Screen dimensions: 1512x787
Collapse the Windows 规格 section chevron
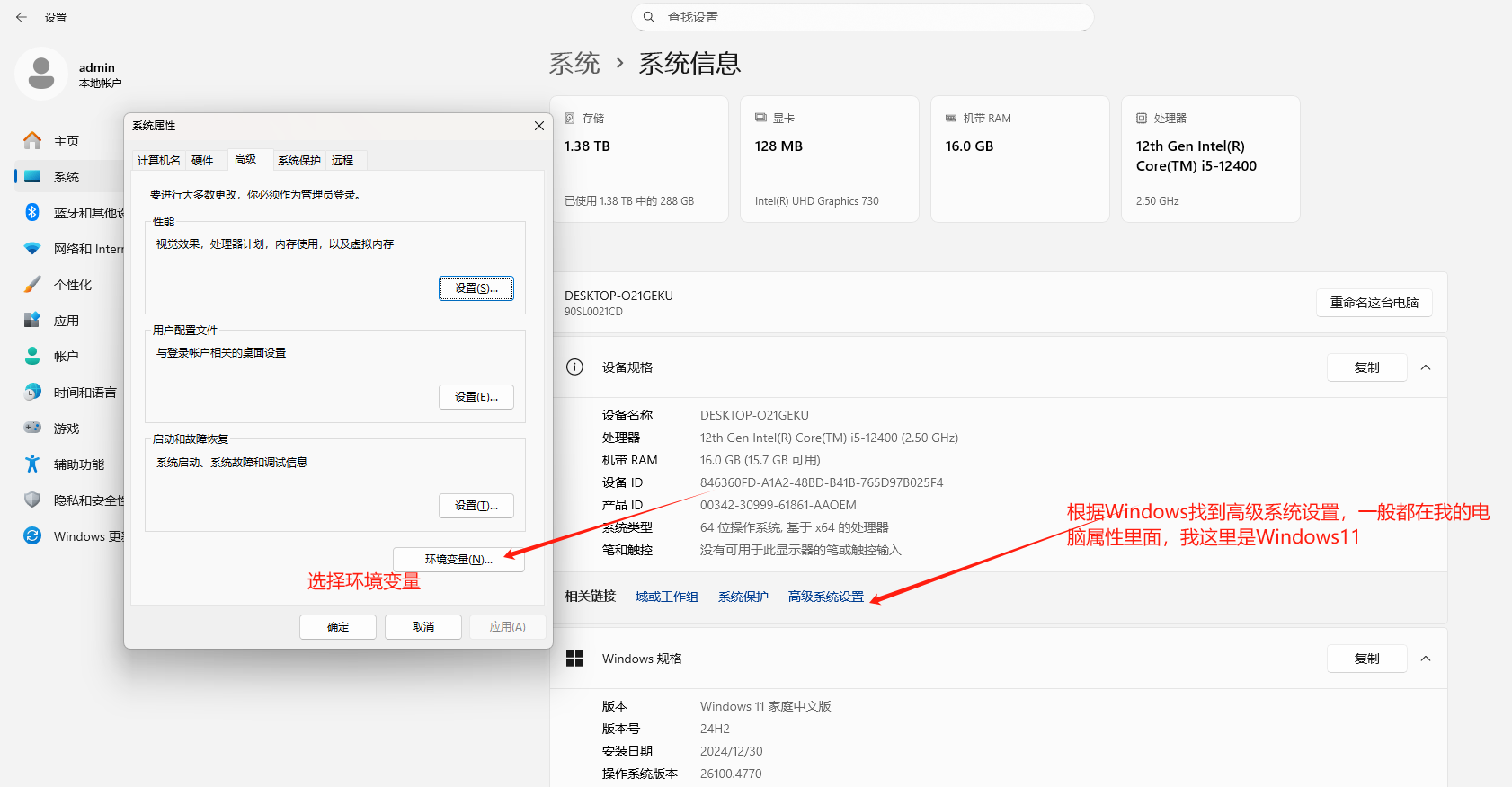1426,659
